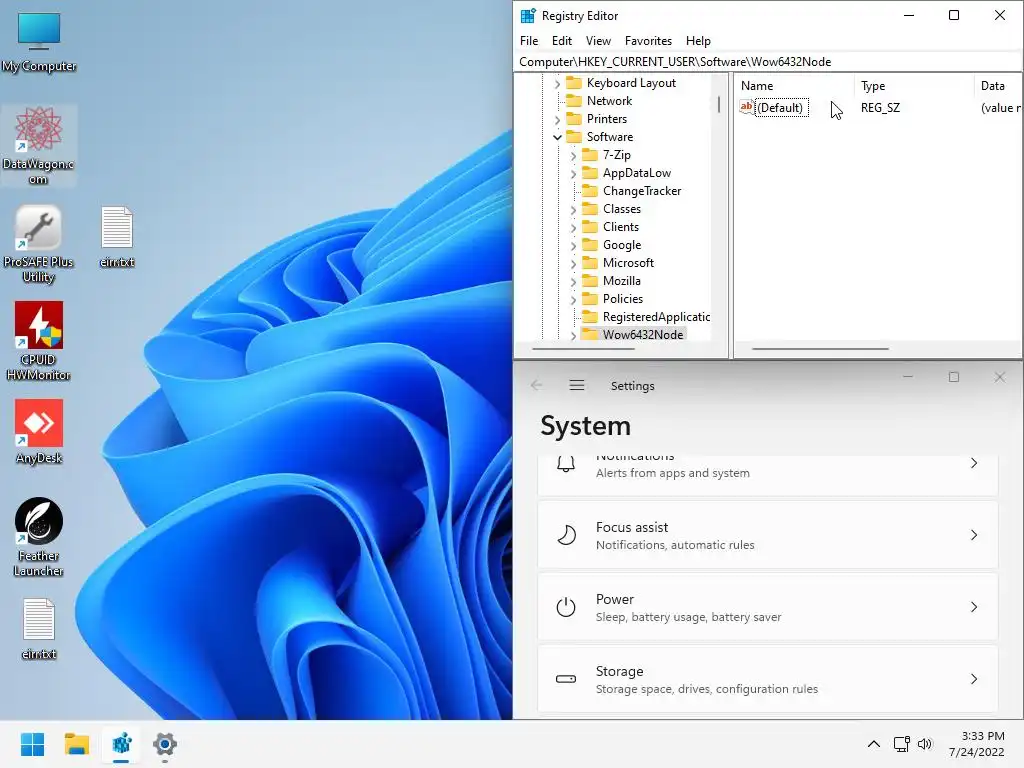Open network status tray icon

(x=901, y=744)
